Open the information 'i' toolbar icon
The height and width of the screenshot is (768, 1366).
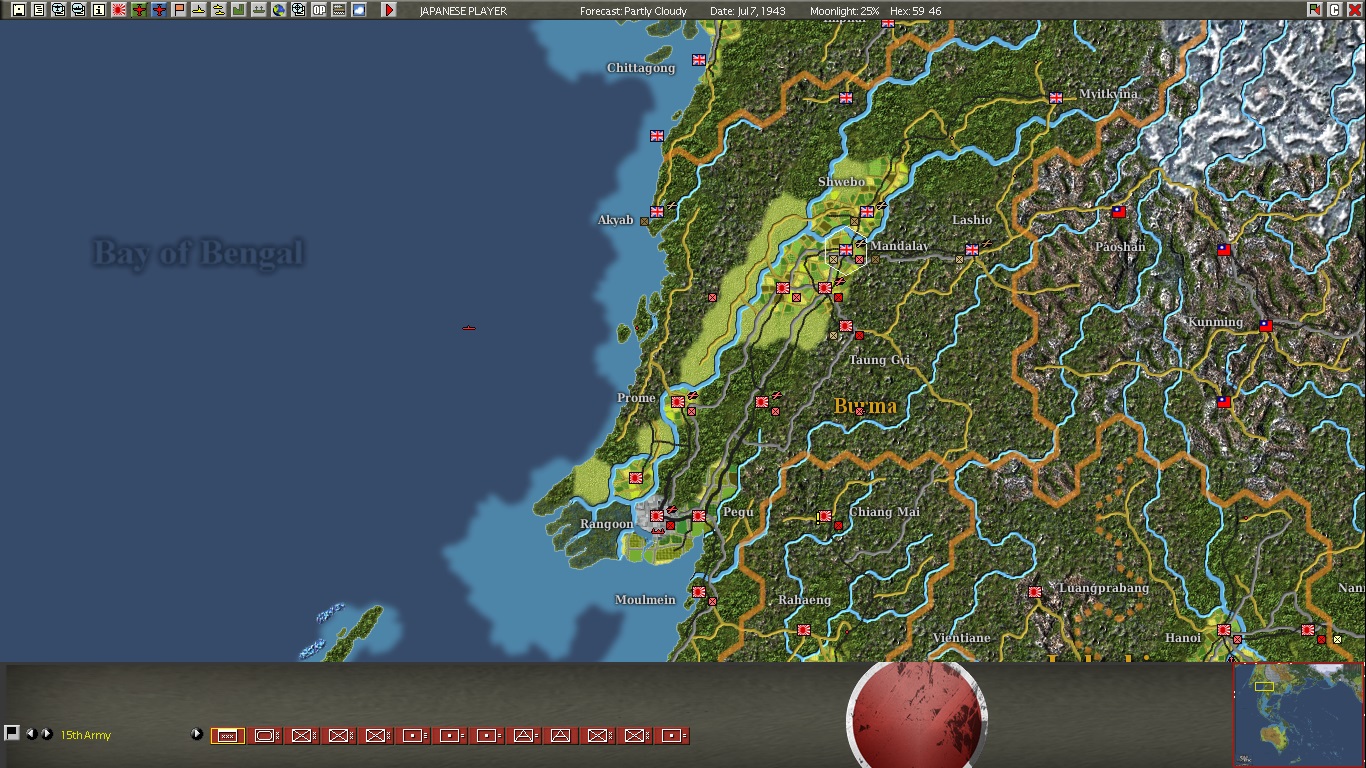click(99, 10)
